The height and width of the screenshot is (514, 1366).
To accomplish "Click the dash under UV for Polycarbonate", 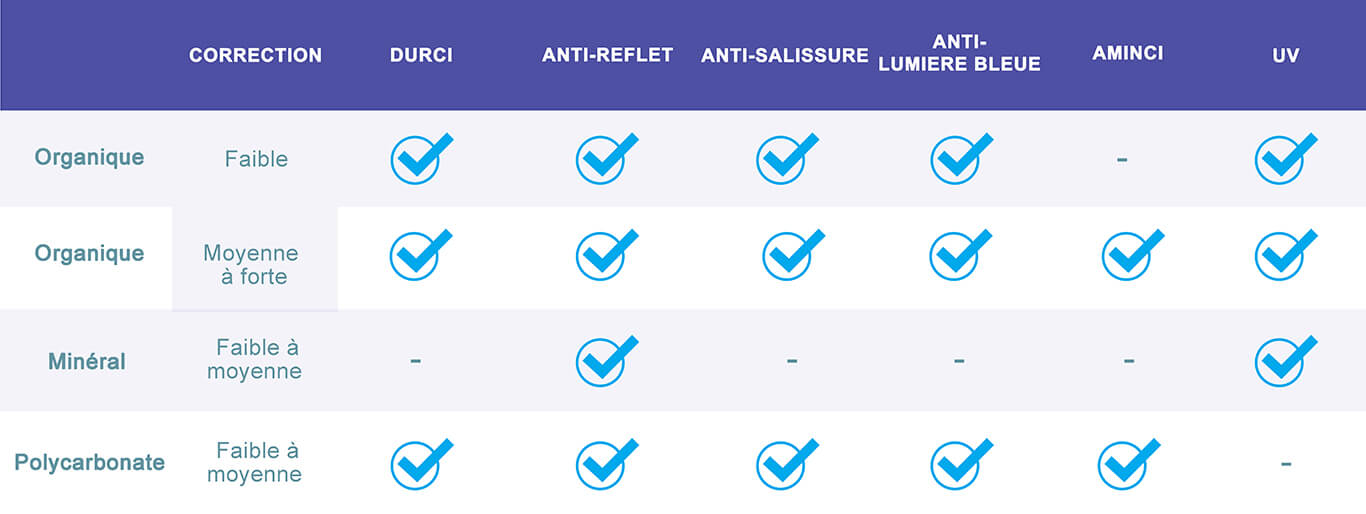I will click(1286, 464).
